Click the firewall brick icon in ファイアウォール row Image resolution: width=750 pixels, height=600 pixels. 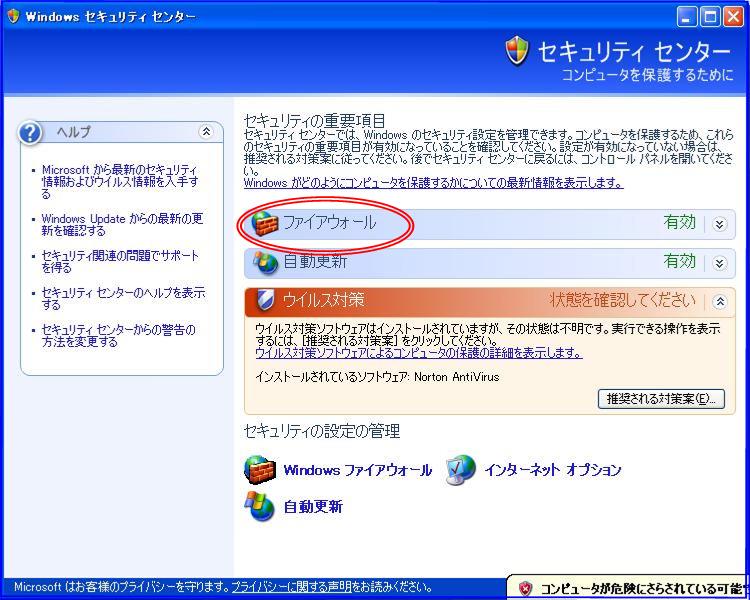265,223
